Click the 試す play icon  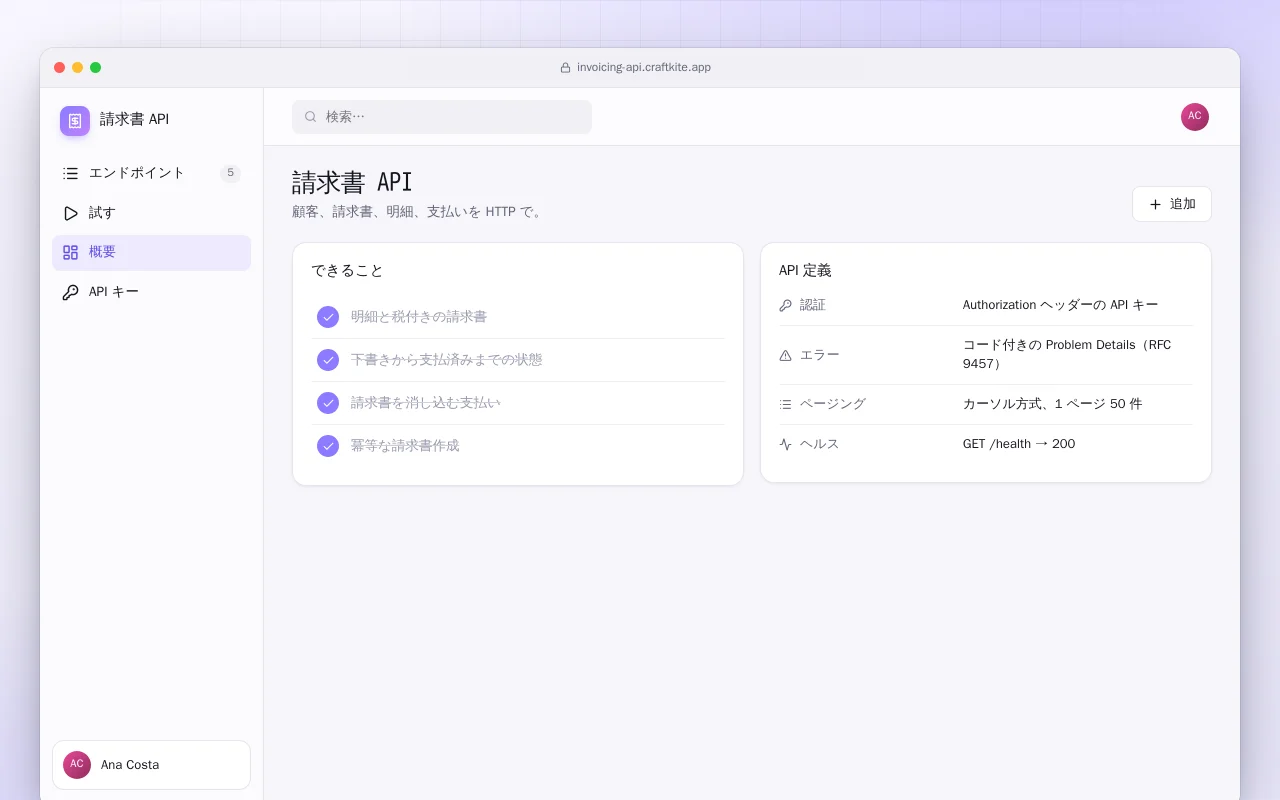pos(70,213)
